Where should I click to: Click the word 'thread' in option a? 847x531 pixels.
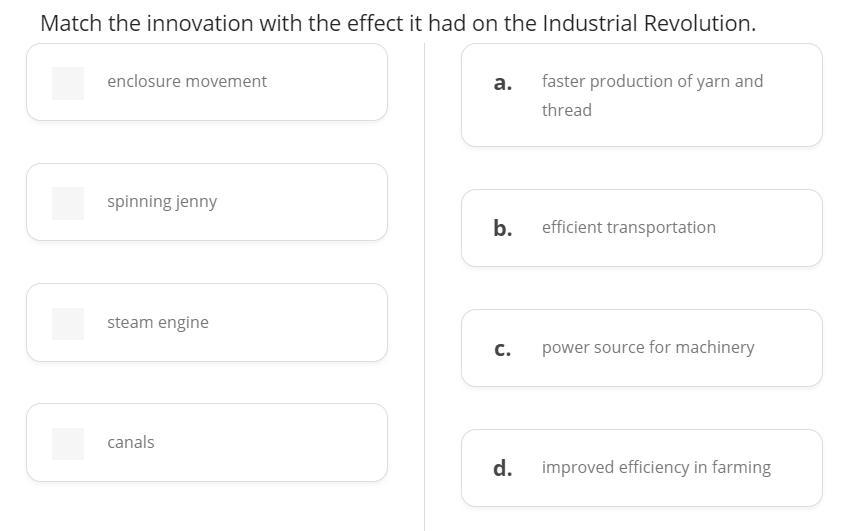coord(567,110)
